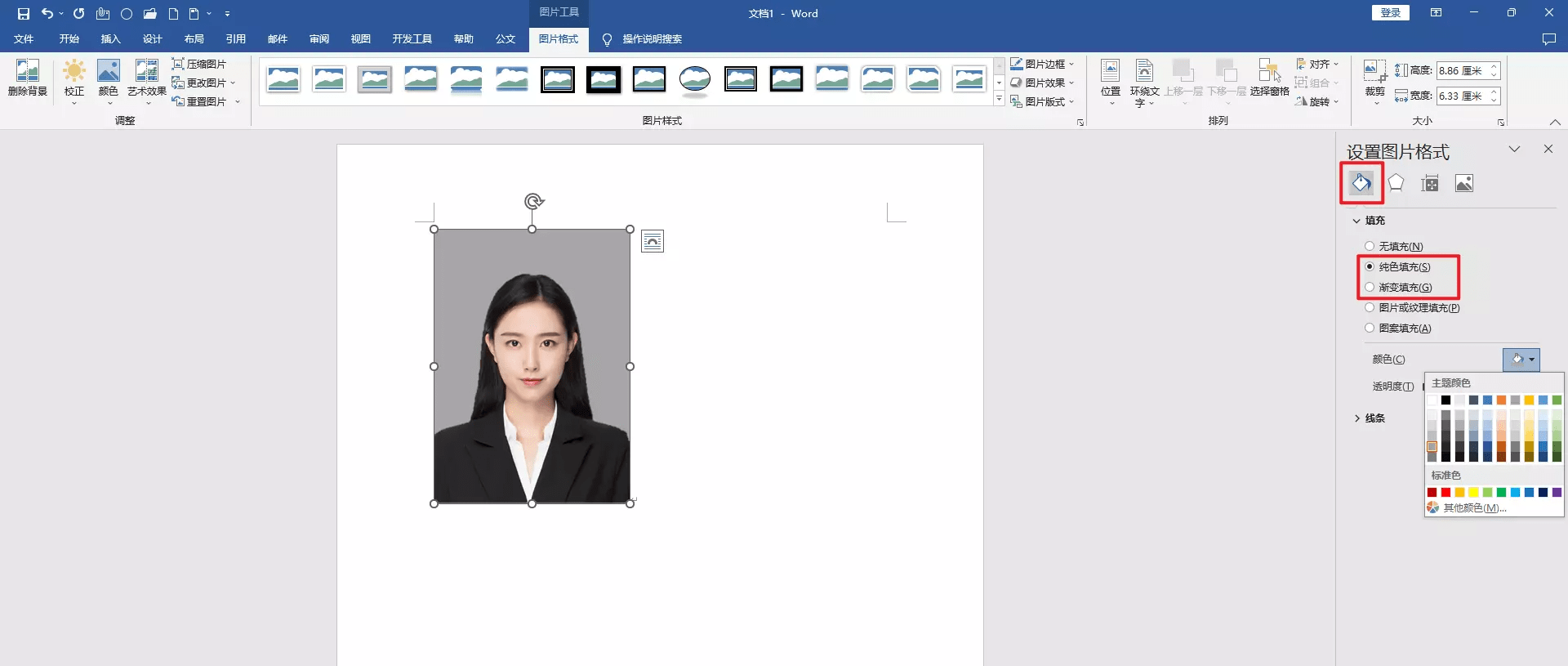Collapse the ribbon with the chevron
This screenshot has height=666, width=1568.
(1555, 122)
